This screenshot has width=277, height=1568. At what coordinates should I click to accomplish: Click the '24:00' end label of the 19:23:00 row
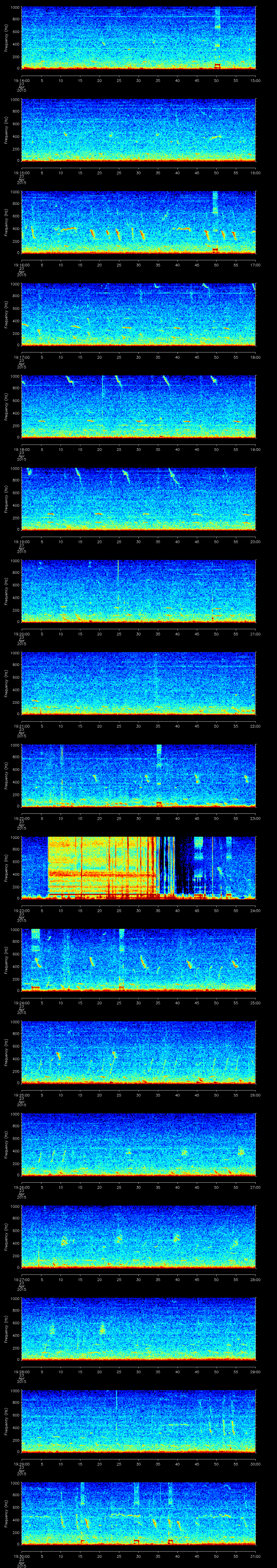pos(255,910)
